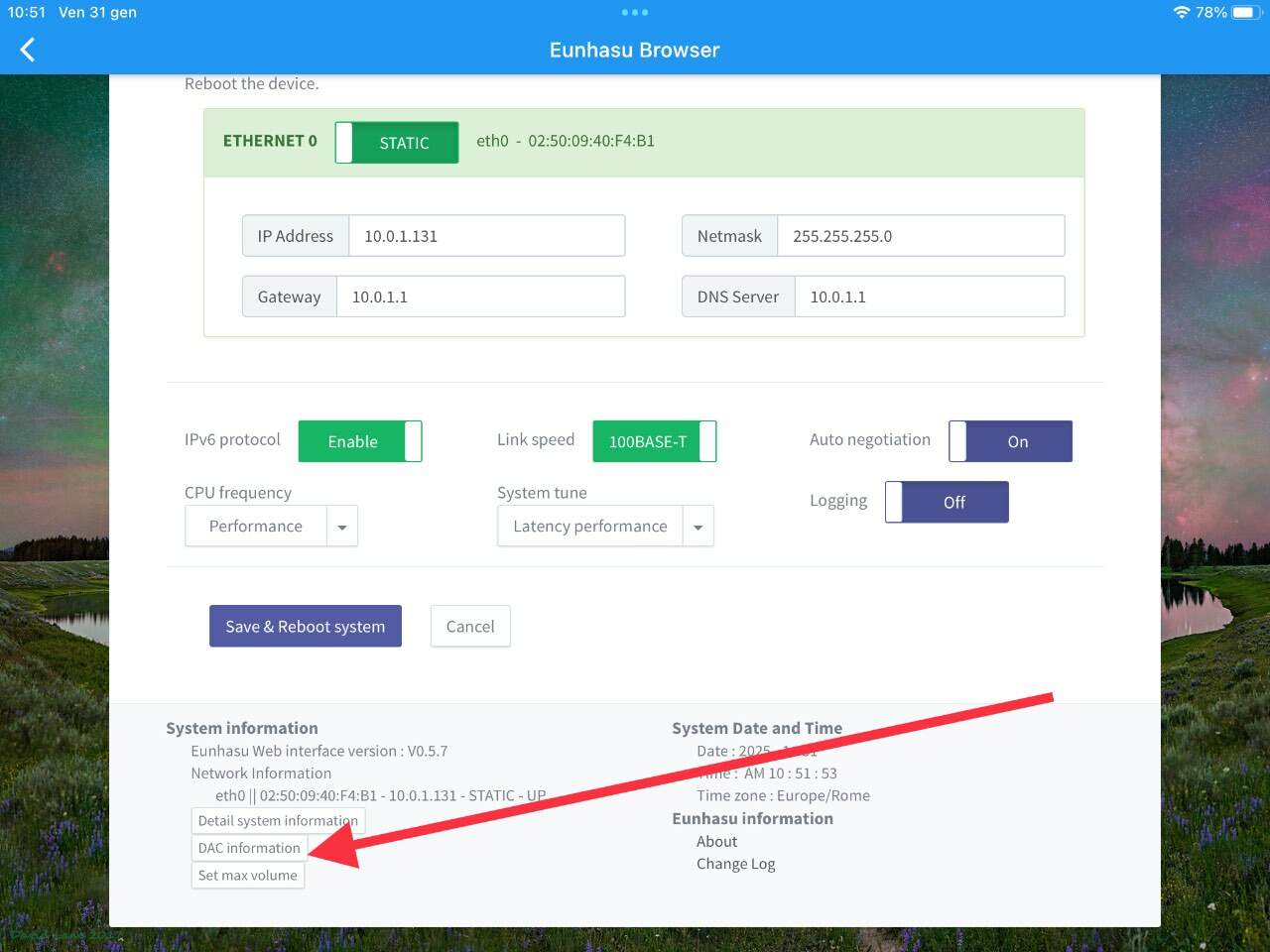Open the CPU frequency Performance dropdown
The height and width of the screenshot is (952, 1270).
pos(271,527)
